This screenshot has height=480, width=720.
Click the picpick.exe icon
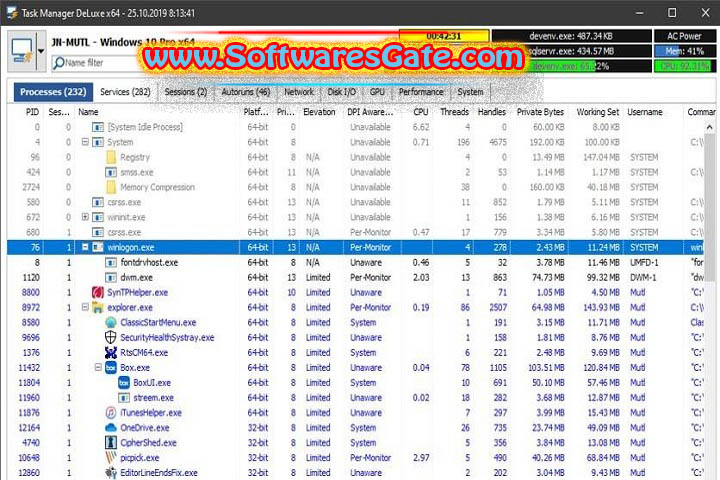pyautogui.click(x=111, y=457)
